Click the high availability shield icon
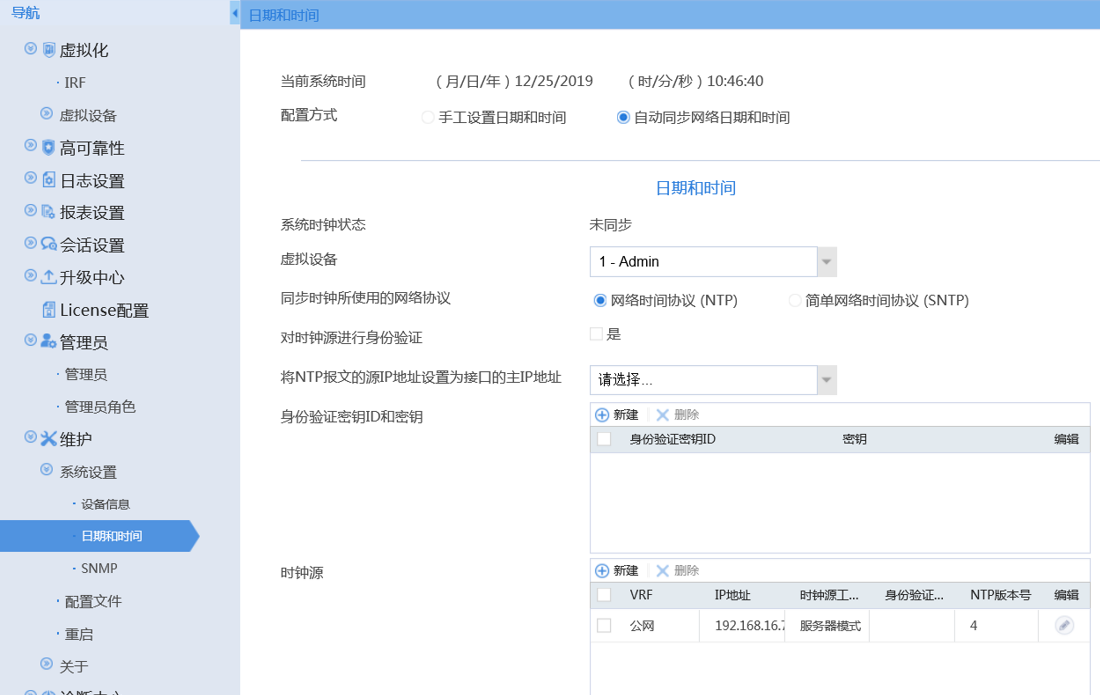This screenshot has height=695, width=1100. [49, 148]
